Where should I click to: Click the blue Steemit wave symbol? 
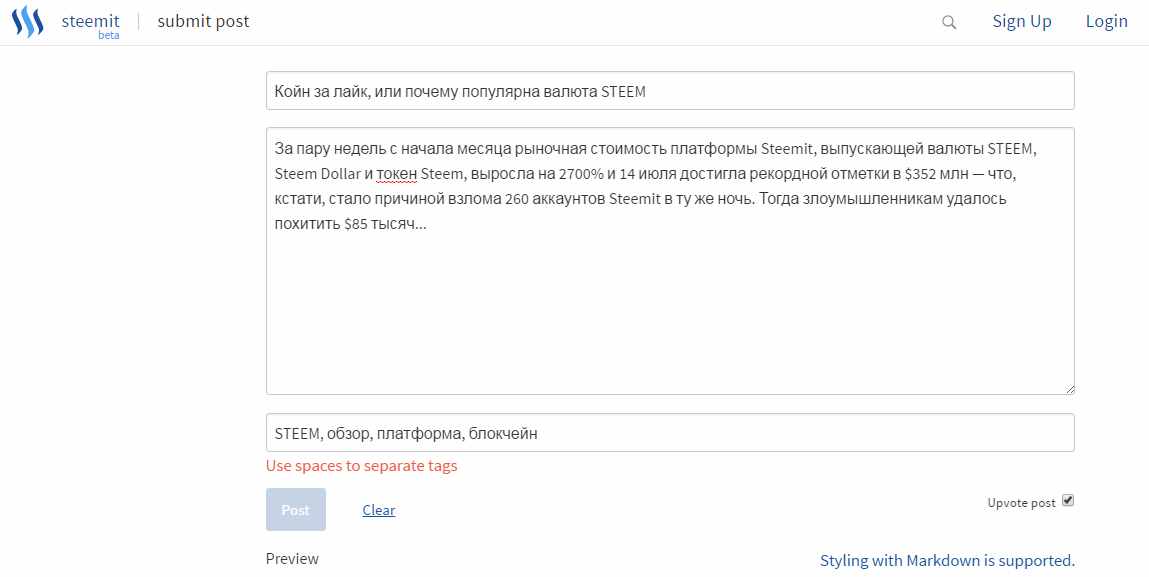pos(27,21)
